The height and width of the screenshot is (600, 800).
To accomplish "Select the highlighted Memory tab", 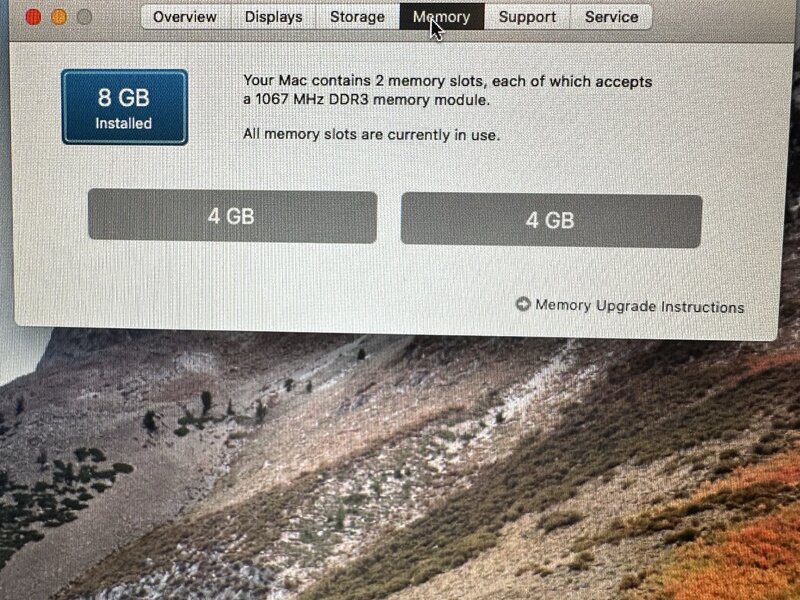I will click(x=442, y=17).
